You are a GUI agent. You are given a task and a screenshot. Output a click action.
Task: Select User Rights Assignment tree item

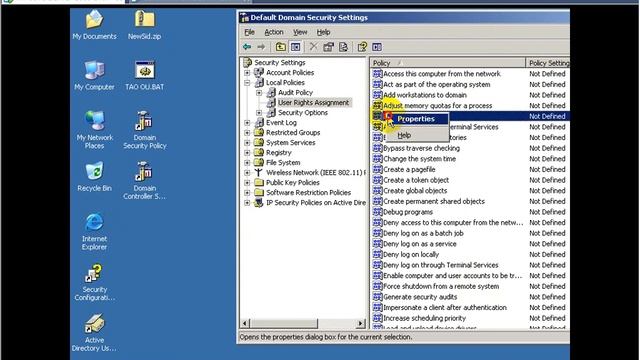pyautogui.click(x=313, y=102)
